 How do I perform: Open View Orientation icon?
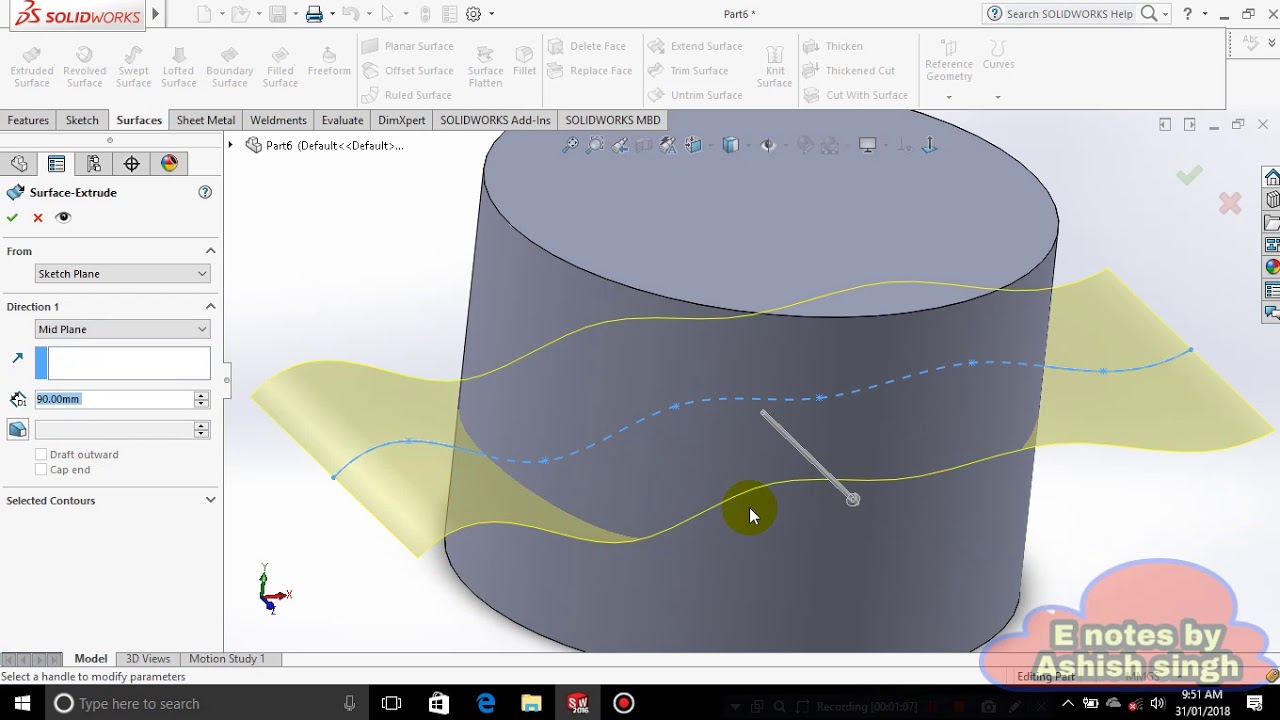pyautogui.click(x=694, y=145)
